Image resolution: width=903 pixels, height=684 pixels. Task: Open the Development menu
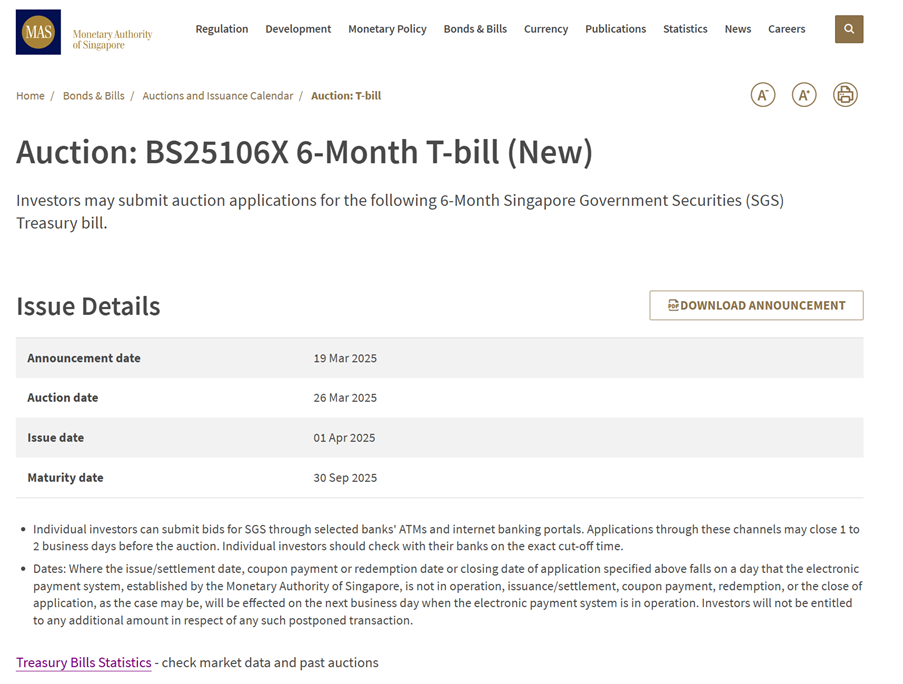point(298,29)
